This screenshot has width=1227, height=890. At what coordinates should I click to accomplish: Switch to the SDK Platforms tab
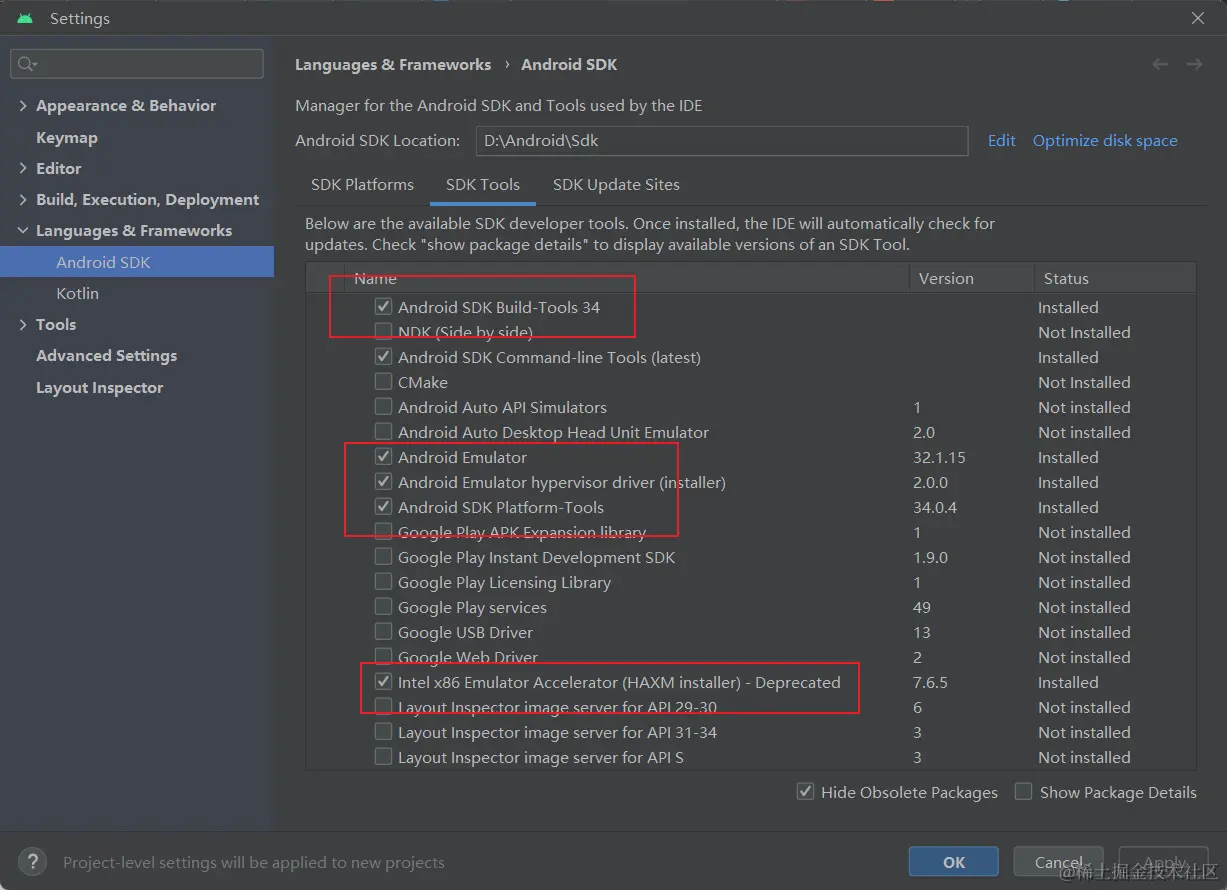(x=362, y=185)
